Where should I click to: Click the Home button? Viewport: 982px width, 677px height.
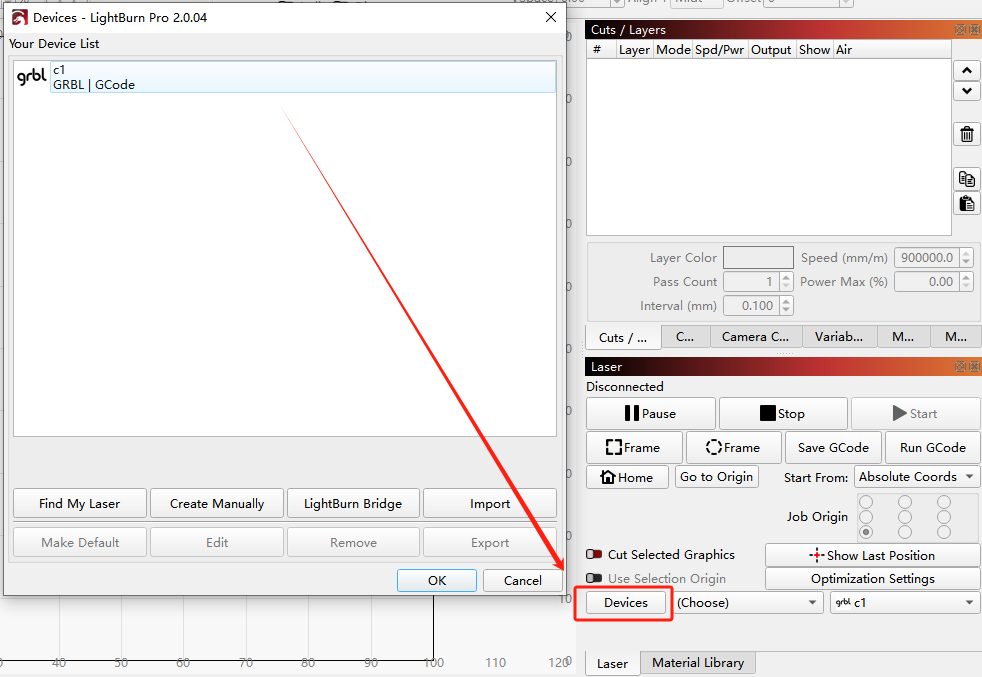tap(628, 477)
